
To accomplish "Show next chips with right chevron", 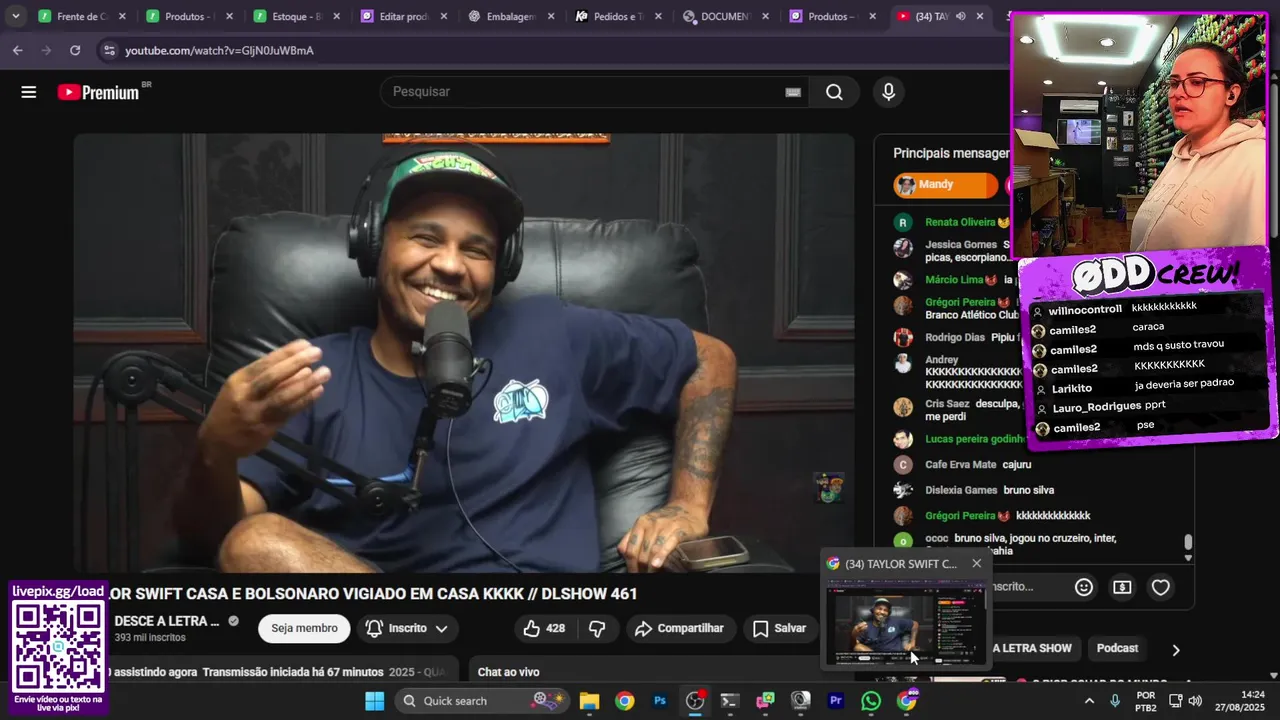I will (1176, 650).
